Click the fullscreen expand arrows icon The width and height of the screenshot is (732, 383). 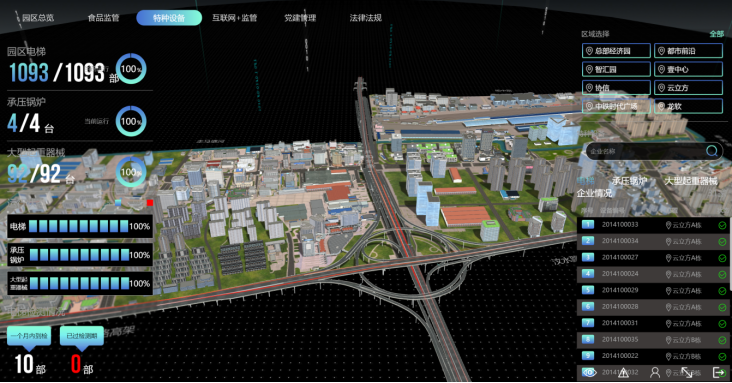pyautogui.click(x=687, y=372)
